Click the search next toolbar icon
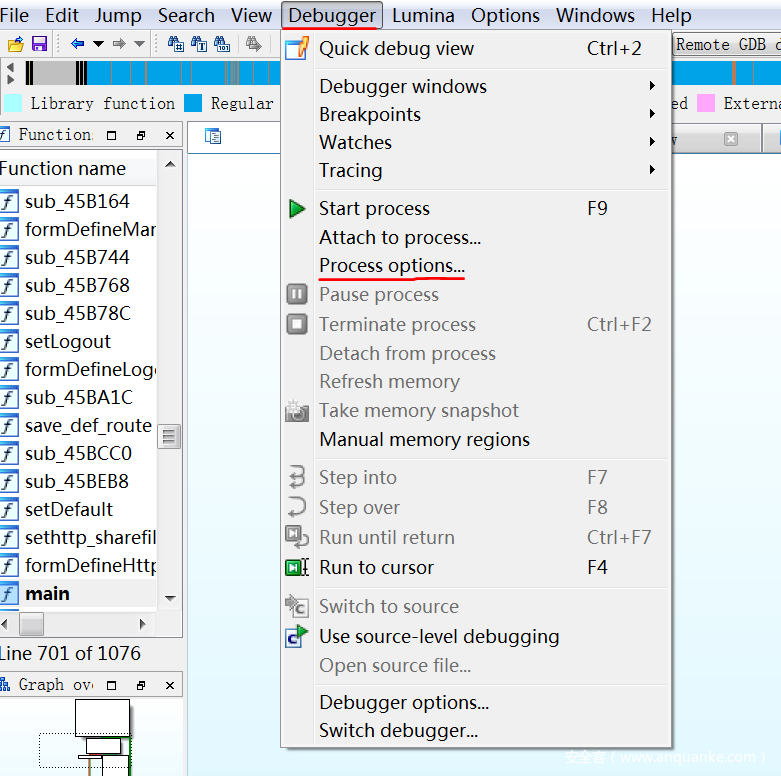Screen dimensions: 781x776 [254, 44]
